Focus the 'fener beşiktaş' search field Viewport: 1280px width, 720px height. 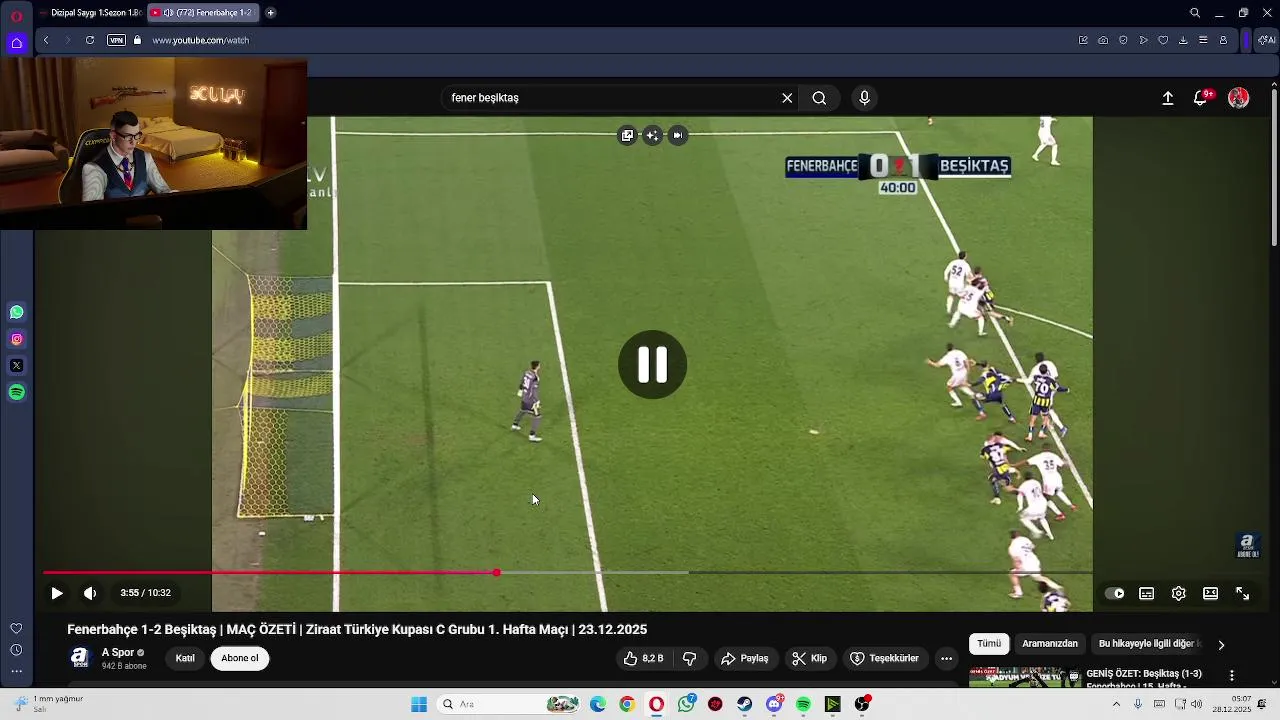tap(610, 98)
